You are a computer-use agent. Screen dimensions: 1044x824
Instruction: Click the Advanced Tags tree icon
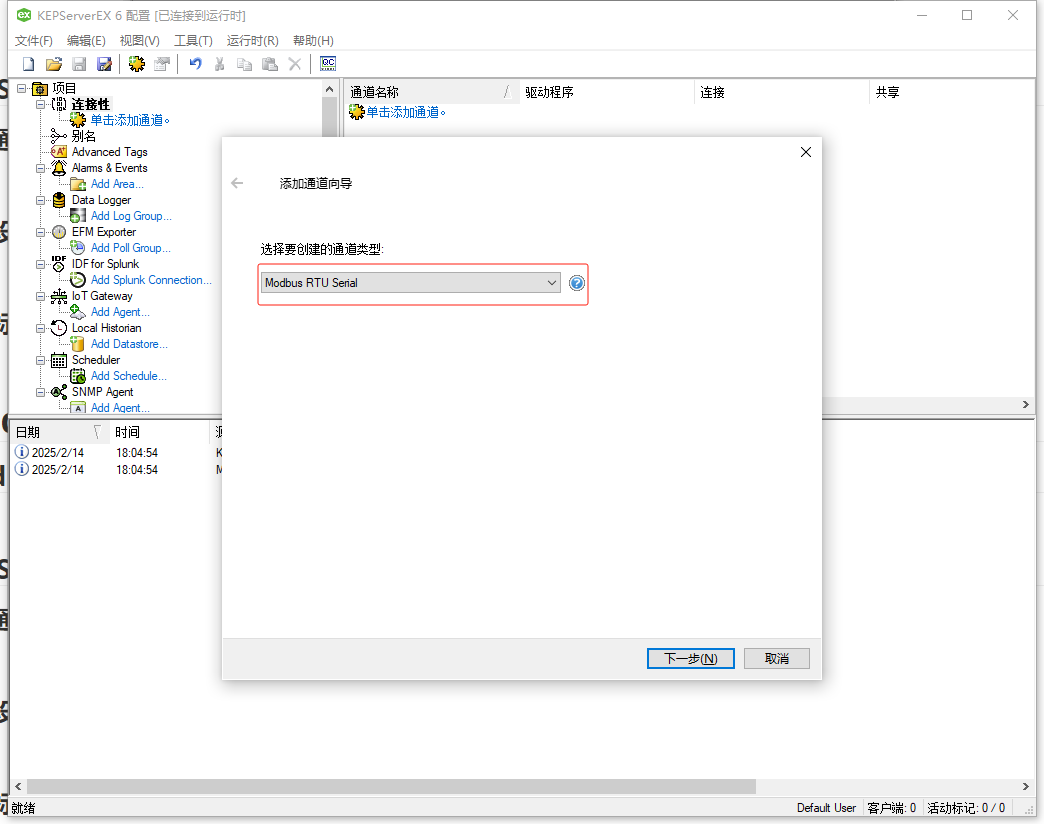(x=59, y=152)
